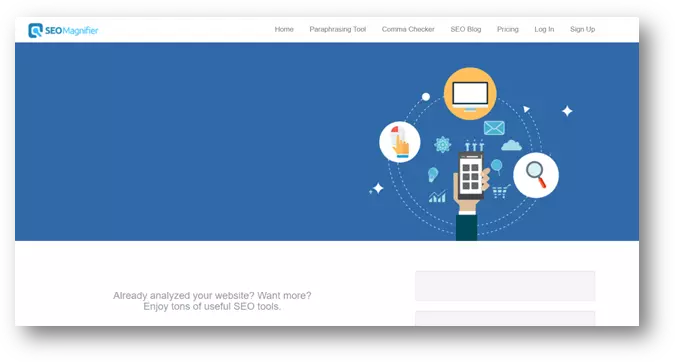Click the orange computer monitor icon
The image size is (675, 362).
tap(470, 93)
